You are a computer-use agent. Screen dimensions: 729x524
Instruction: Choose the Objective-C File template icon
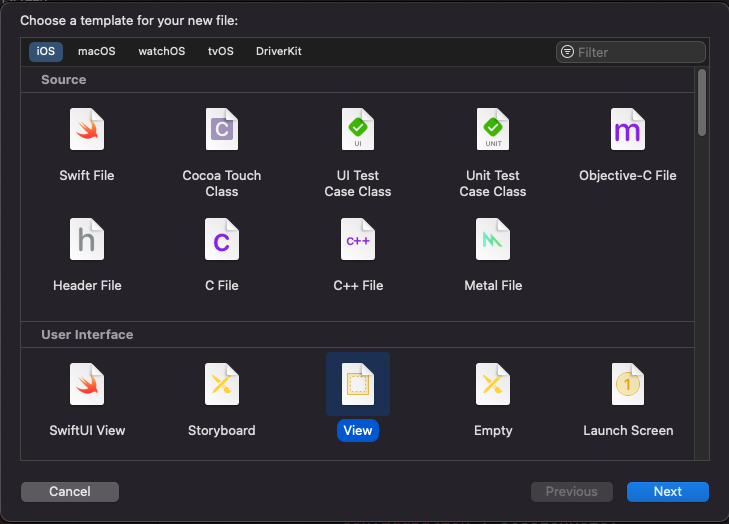tap(628, 129)
